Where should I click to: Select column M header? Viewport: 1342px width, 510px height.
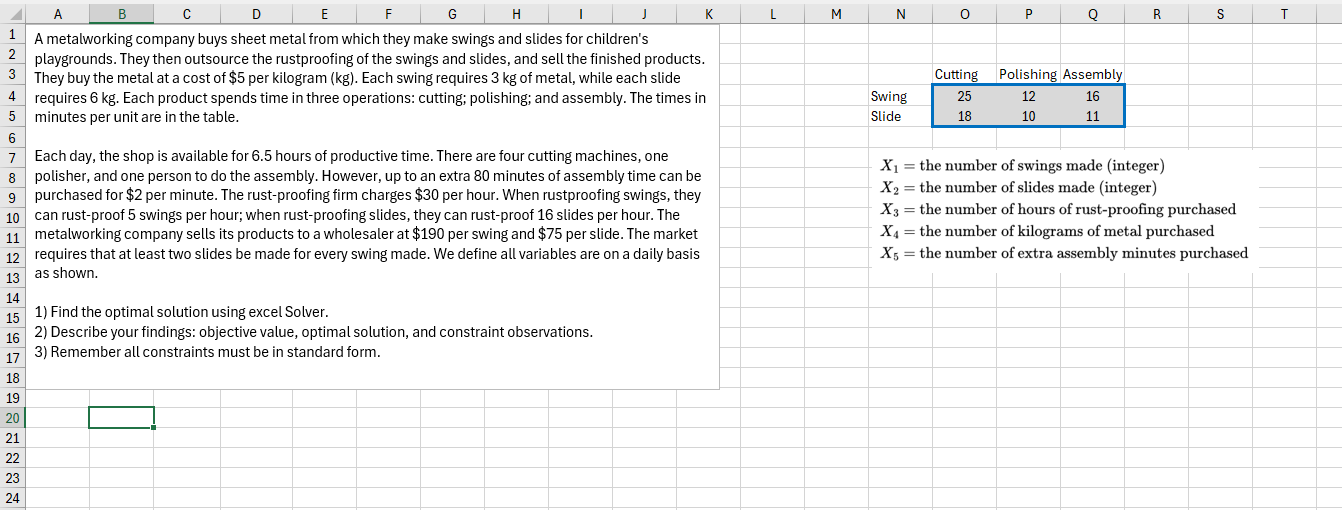(x=837, y=13)
